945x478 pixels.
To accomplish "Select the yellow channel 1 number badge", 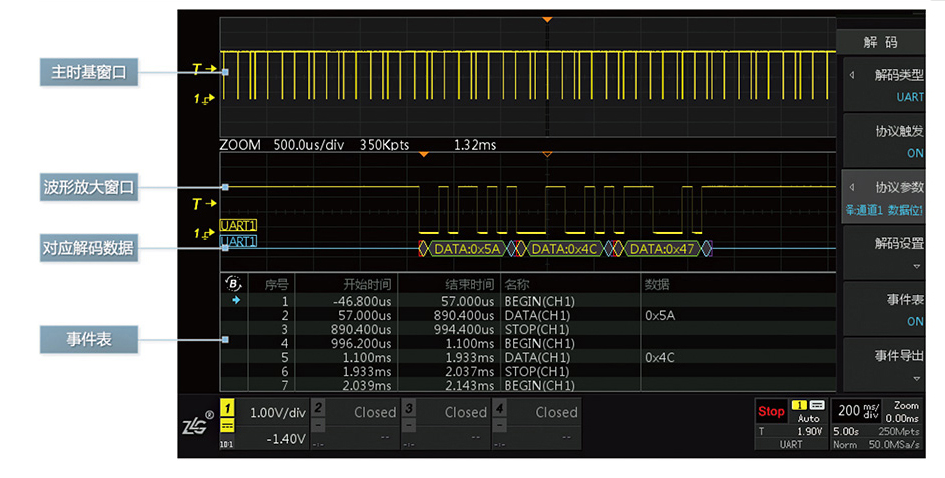I will [227, 408].
